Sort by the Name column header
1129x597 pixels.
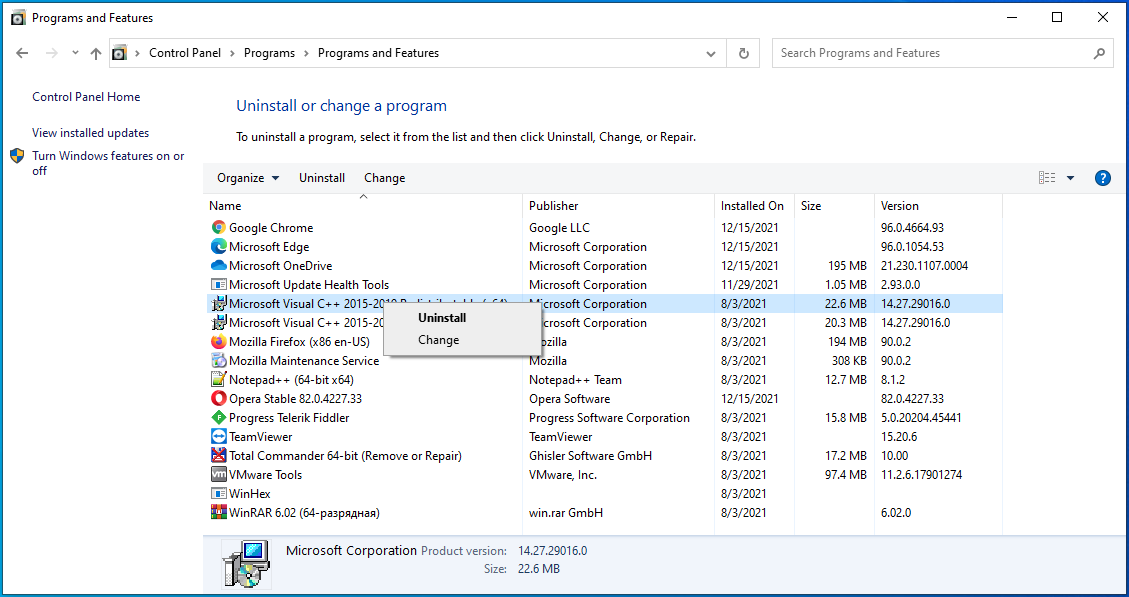(x=364, y=206)
